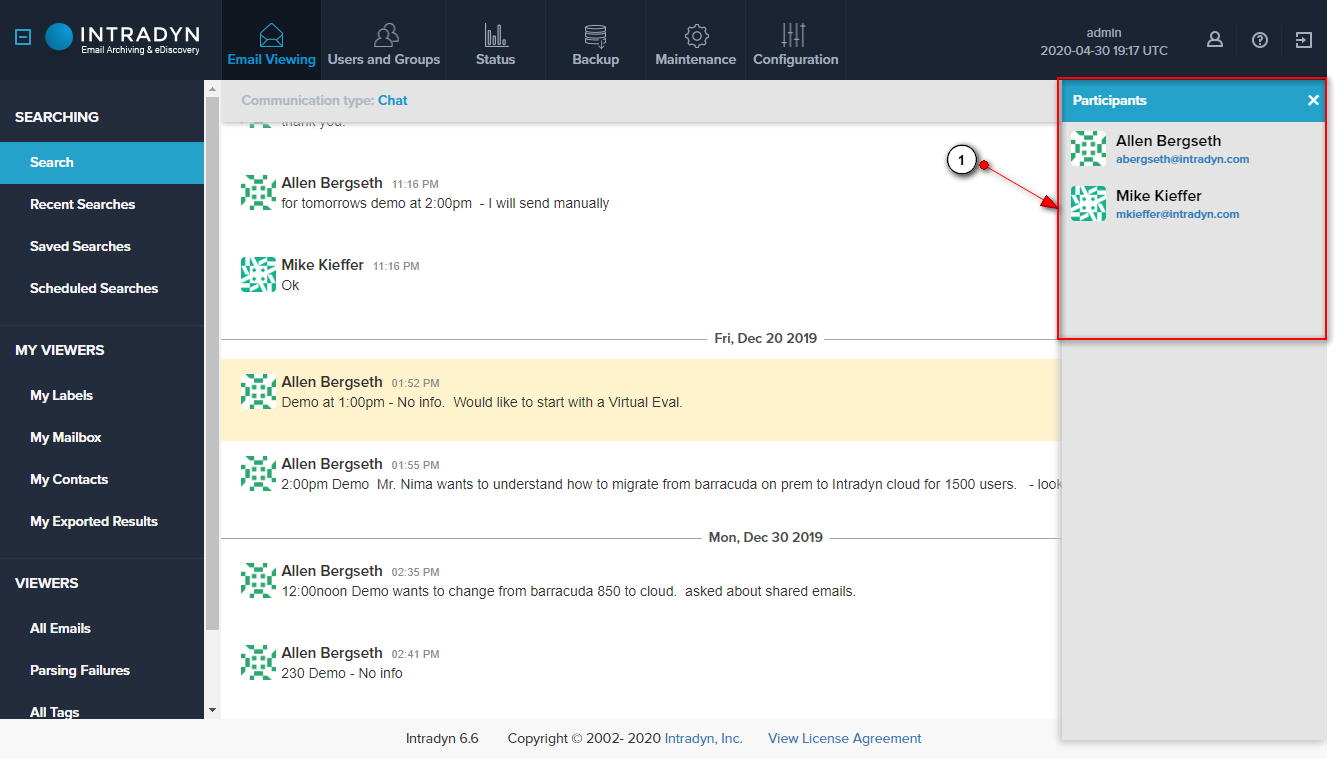Image resolution: width=1337 pixels, height=759 pixels.
Task: Click Mike Kieffer's 'Ok' message text
Action: click(290, 285)
